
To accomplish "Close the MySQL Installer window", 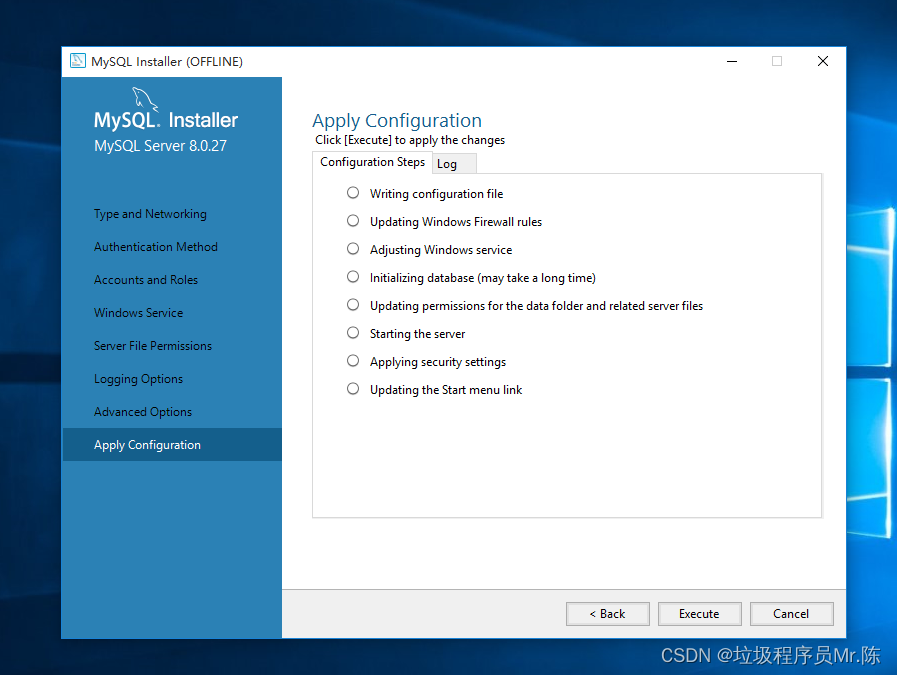I will (x=823, y=61).
